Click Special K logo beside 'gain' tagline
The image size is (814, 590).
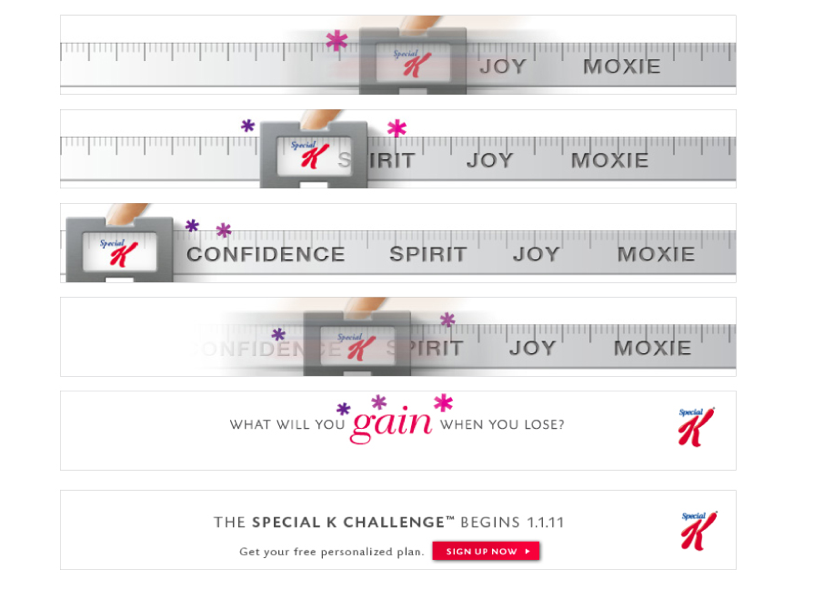tap(696, 427)
